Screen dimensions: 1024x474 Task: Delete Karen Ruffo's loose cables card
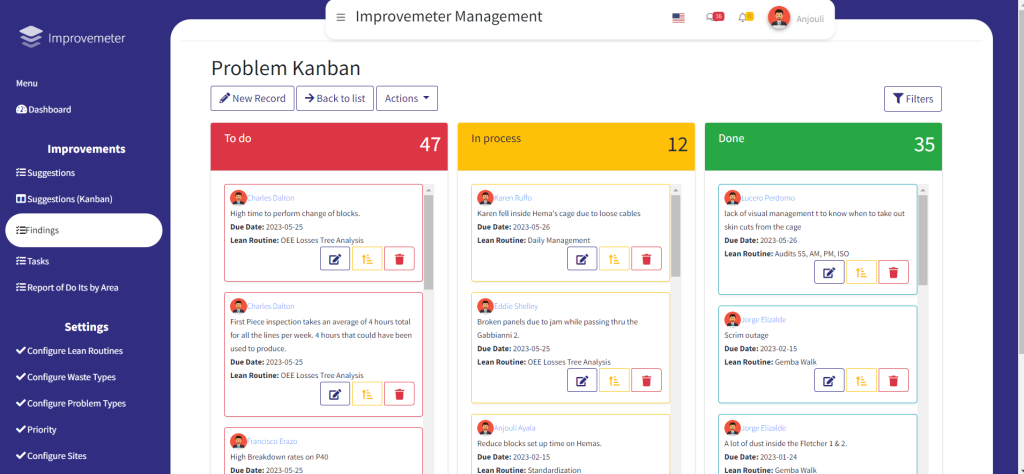[x=646, y=259]
